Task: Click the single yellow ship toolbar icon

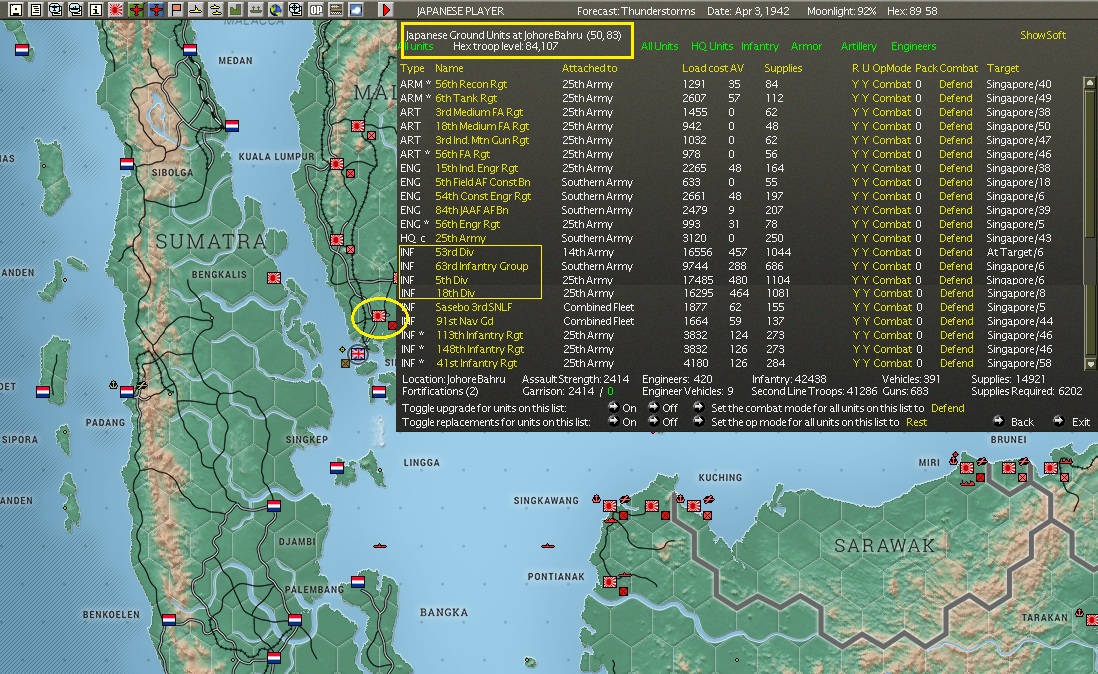Action: (196, 10)
